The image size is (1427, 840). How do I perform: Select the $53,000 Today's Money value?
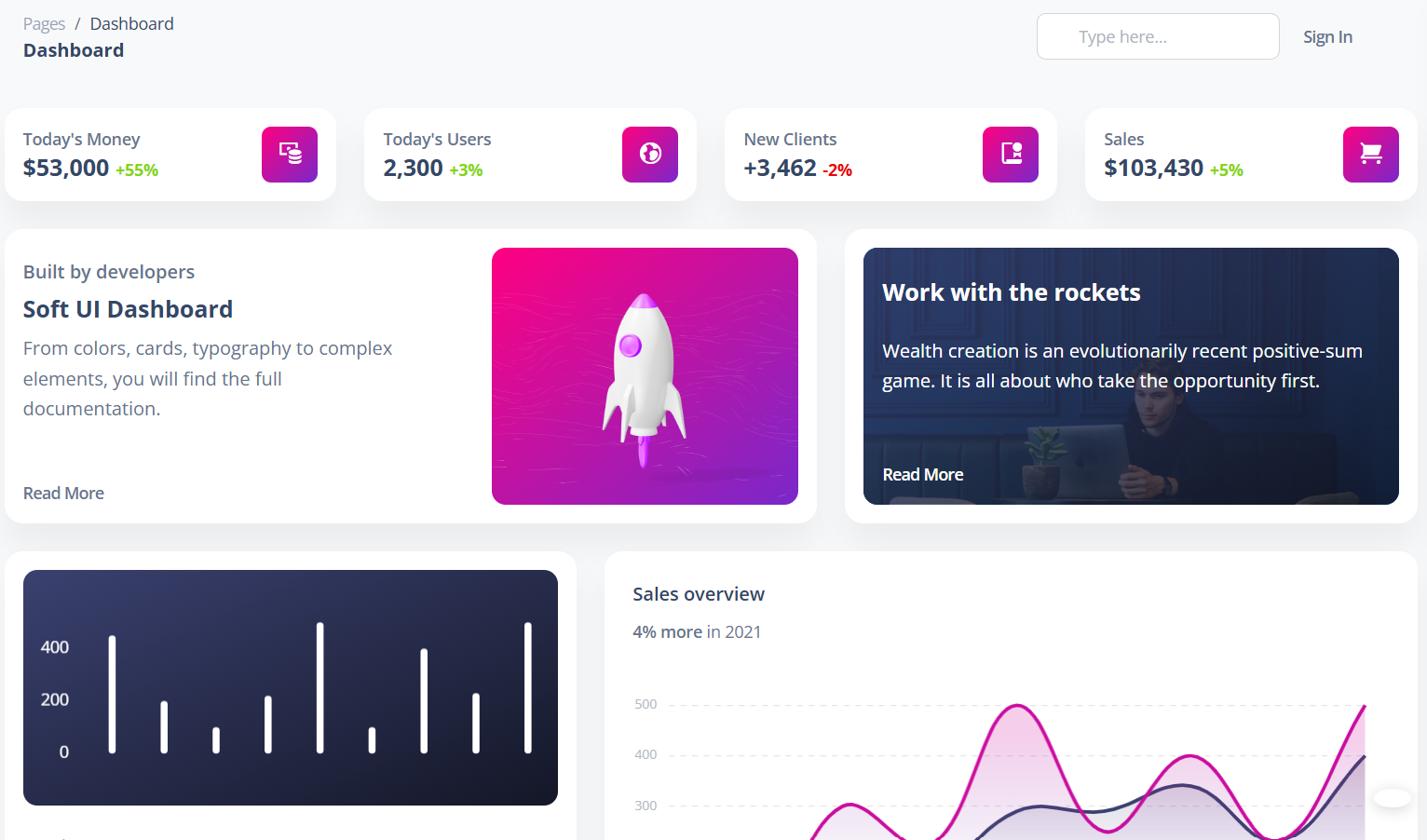click(x=66, y=169)
